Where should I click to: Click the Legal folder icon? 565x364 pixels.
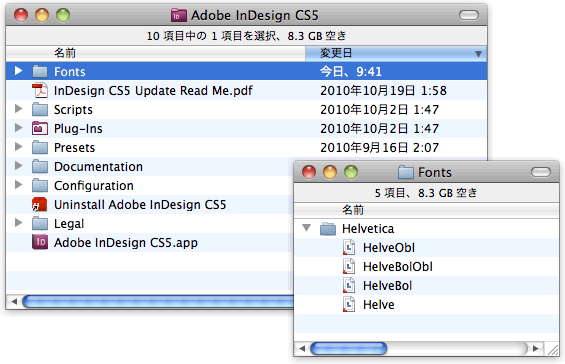click(40, 224)
